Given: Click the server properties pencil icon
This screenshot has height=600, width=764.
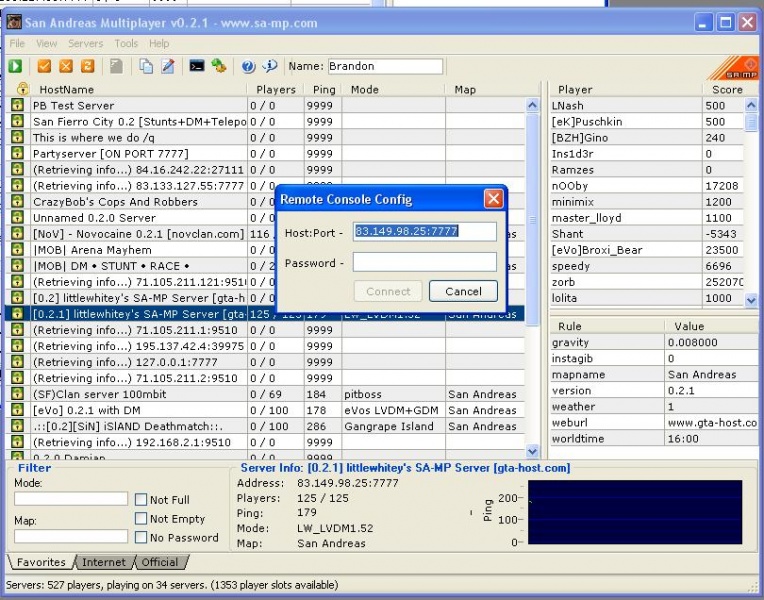Looking at the screenshot, I should click(x=168, y=67).
